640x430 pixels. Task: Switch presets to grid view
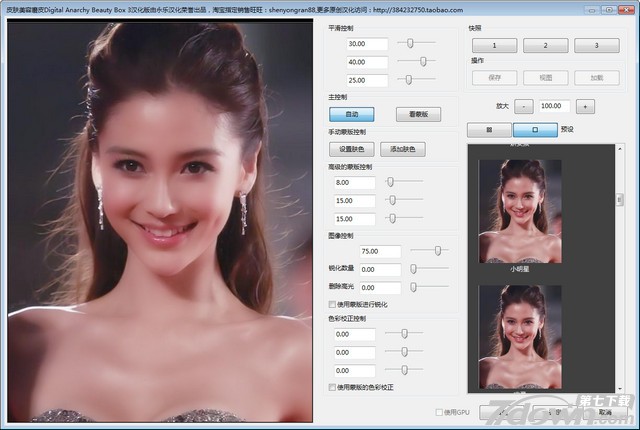point(489,130)
